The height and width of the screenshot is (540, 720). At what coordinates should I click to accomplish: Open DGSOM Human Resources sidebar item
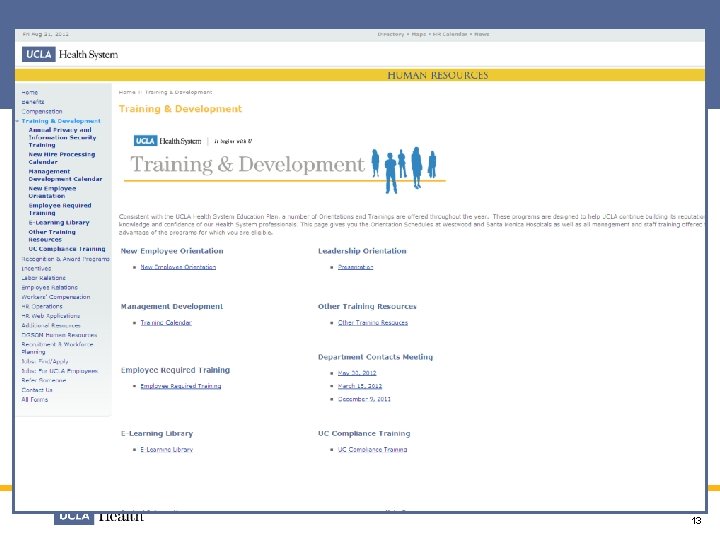click(59, 335)
